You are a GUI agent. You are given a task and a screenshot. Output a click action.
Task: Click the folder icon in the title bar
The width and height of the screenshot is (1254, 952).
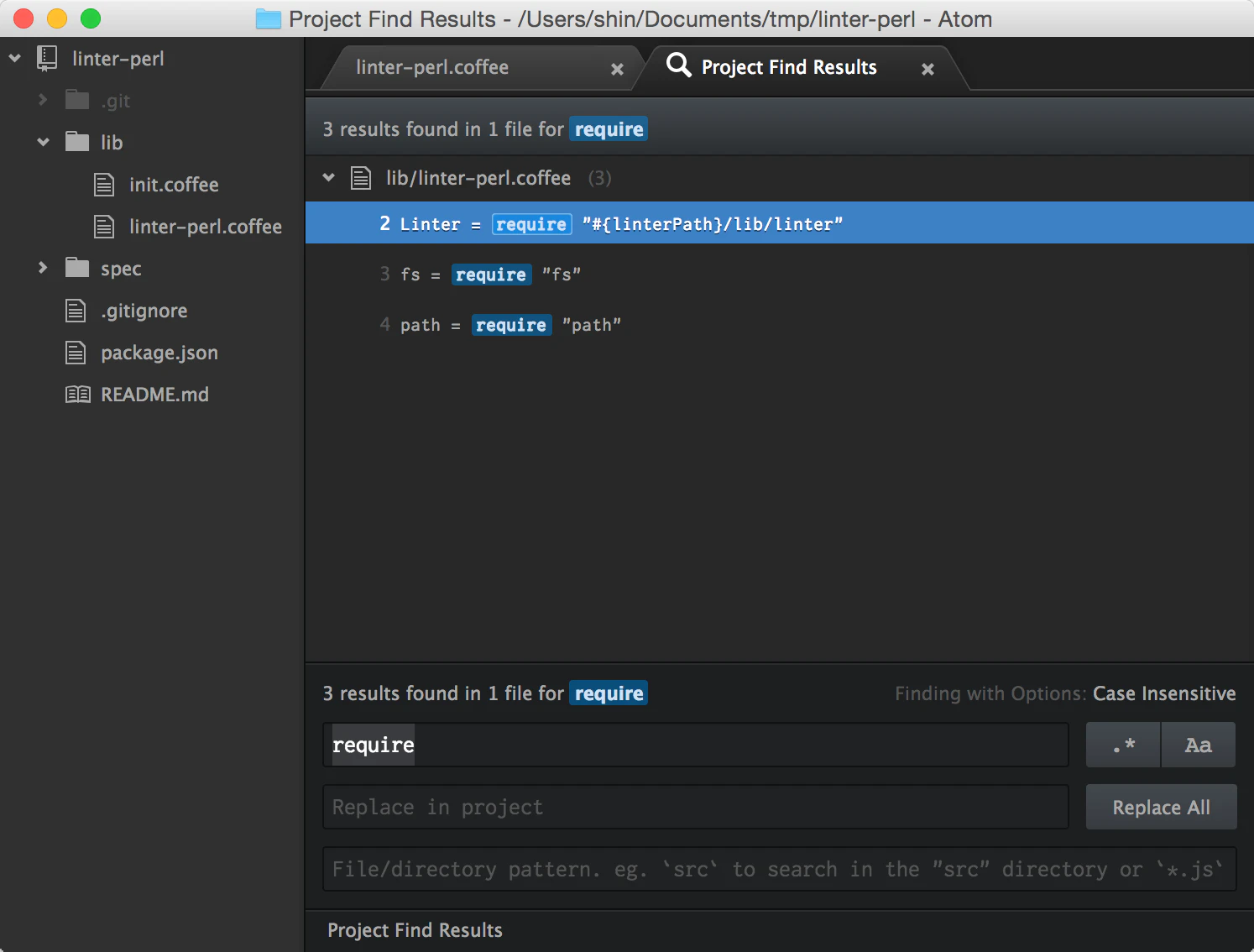coord(268,18)
